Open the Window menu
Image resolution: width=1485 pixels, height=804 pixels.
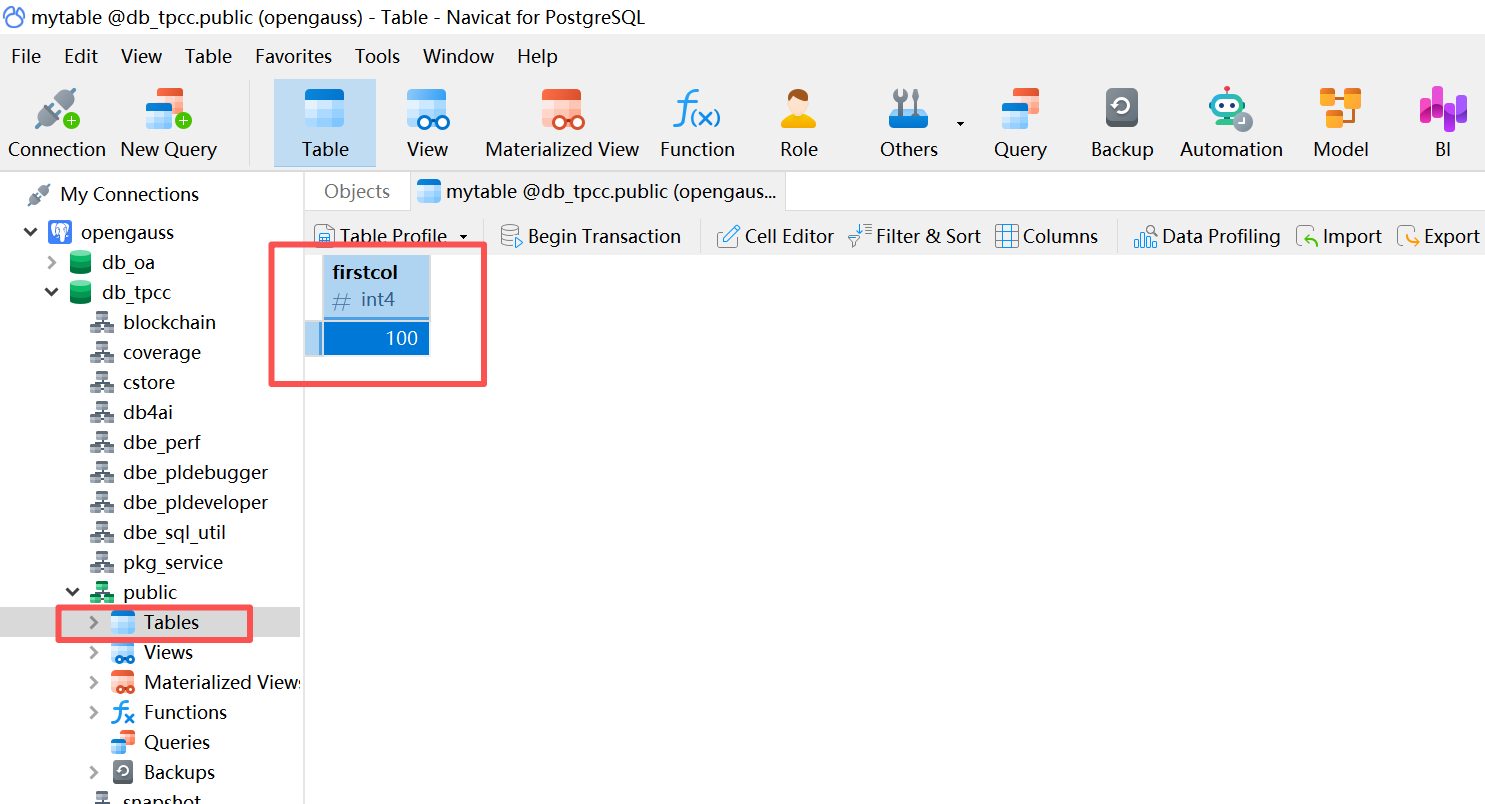click(x=458, y=56)
